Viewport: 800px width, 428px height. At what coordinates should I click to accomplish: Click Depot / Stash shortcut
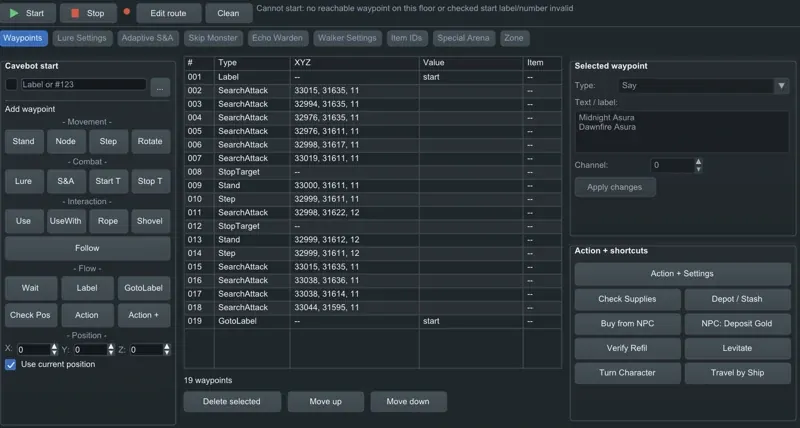coord(737,299)
